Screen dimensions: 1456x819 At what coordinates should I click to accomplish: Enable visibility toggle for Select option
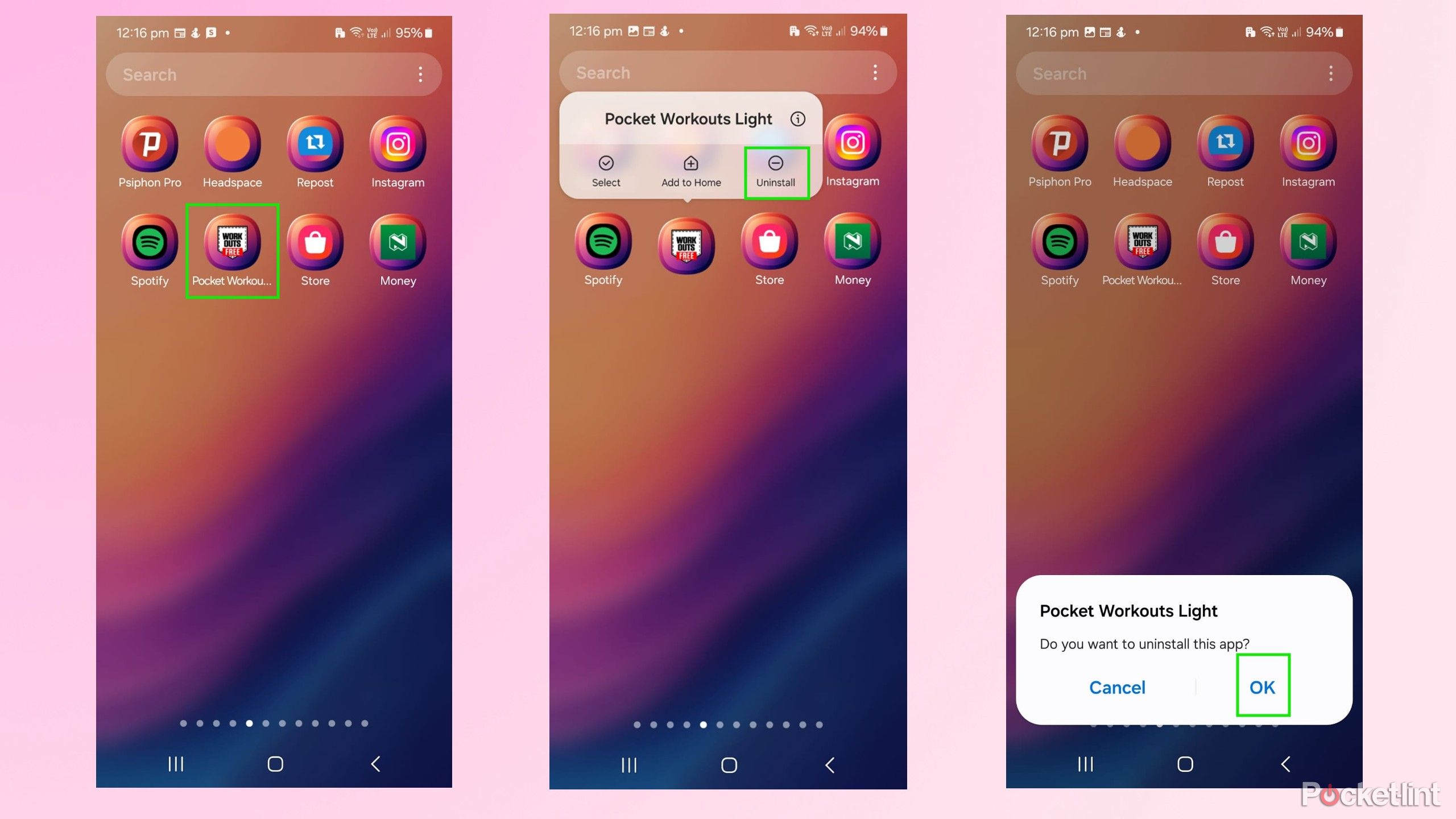click(606, 170)
